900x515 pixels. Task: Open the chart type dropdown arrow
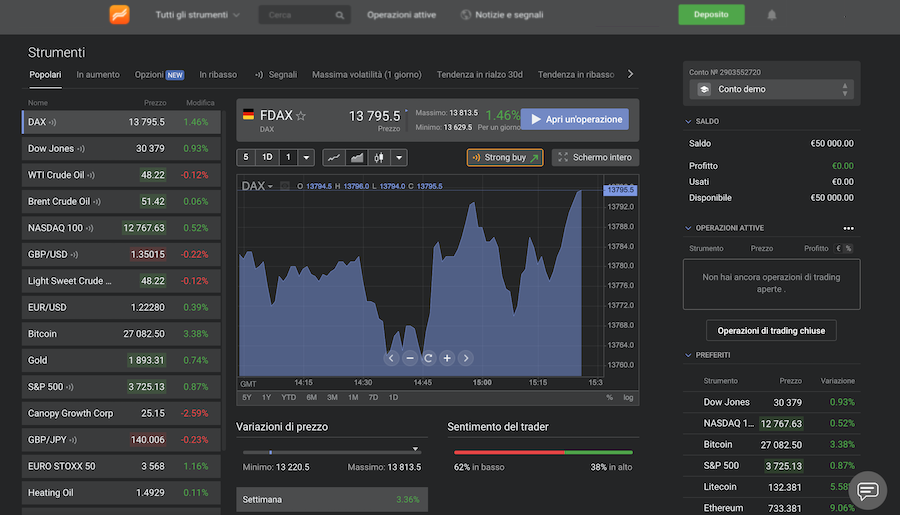[399, 157]
